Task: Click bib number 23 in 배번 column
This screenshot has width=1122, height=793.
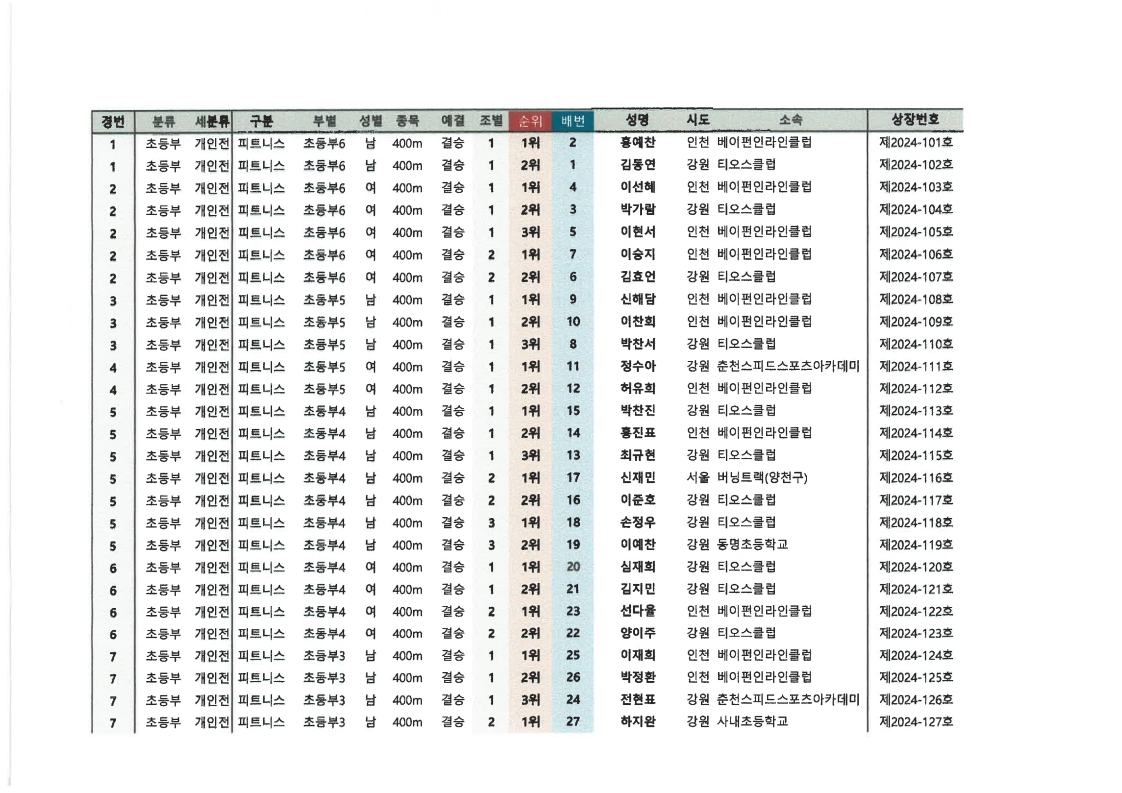Action: [x=572, y=610]
